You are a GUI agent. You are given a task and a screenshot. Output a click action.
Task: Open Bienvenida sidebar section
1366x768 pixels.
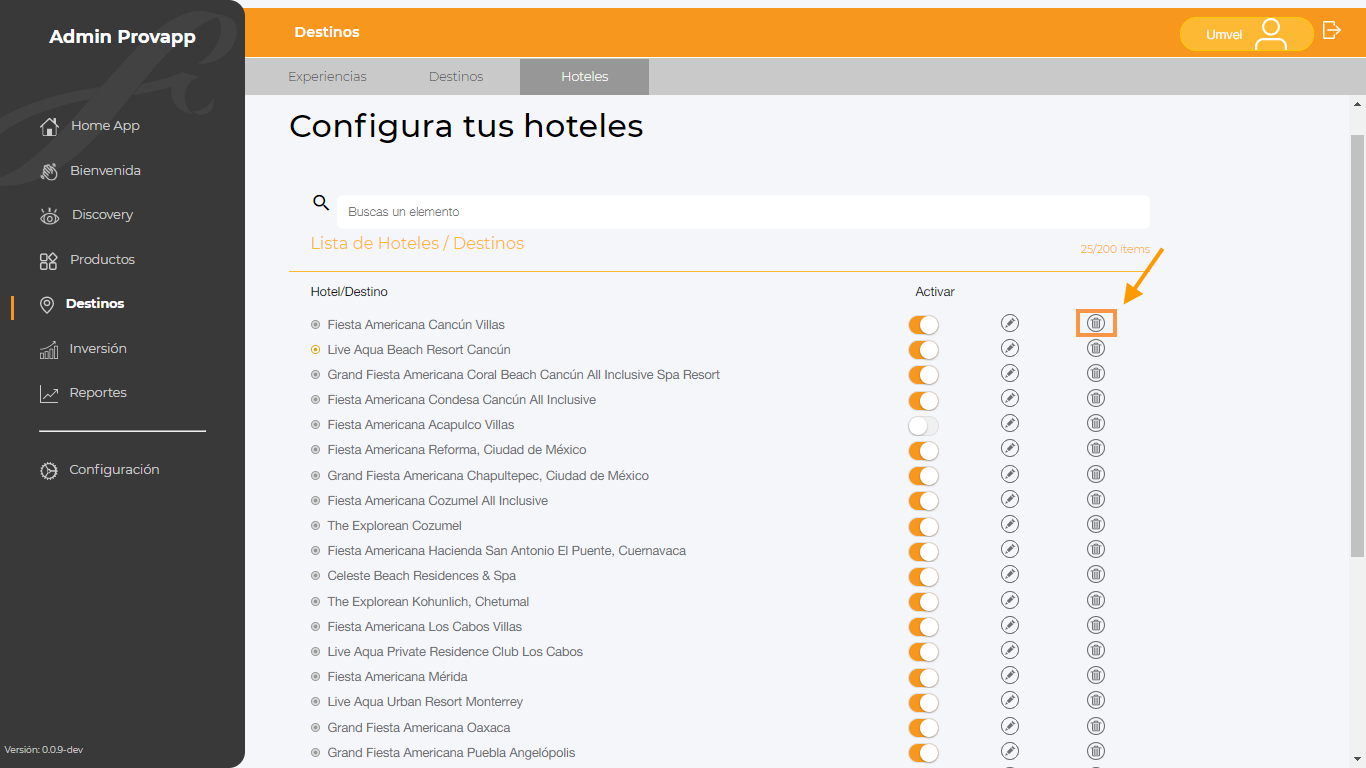tap(90, 171)
